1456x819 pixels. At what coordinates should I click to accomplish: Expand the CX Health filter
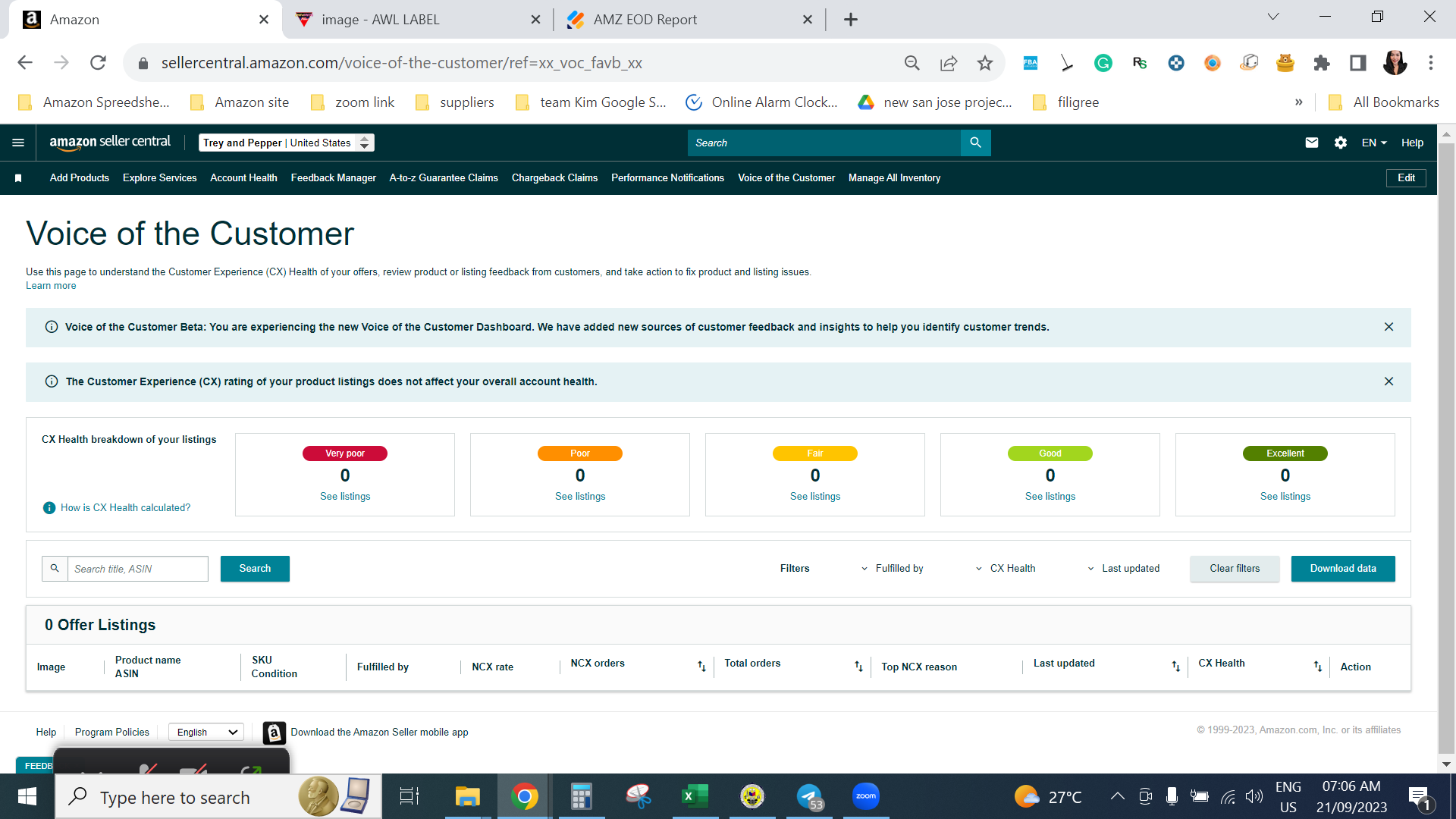tap(1005, 569)
